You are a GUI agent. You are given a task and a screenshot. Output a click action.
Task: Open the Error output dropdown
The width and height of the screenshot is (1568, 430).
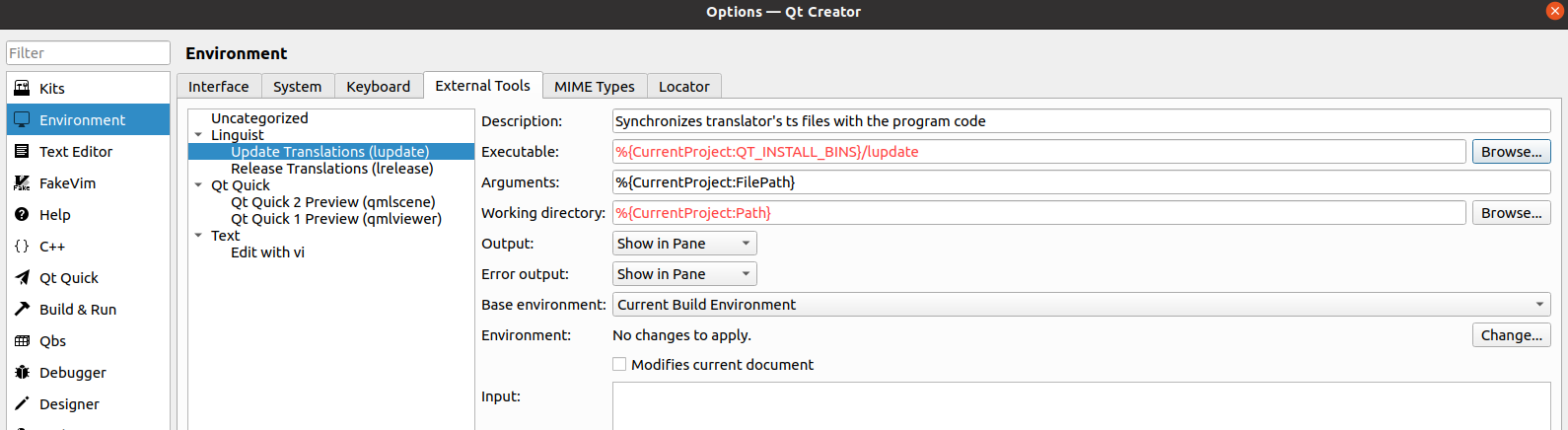[684, 274]
